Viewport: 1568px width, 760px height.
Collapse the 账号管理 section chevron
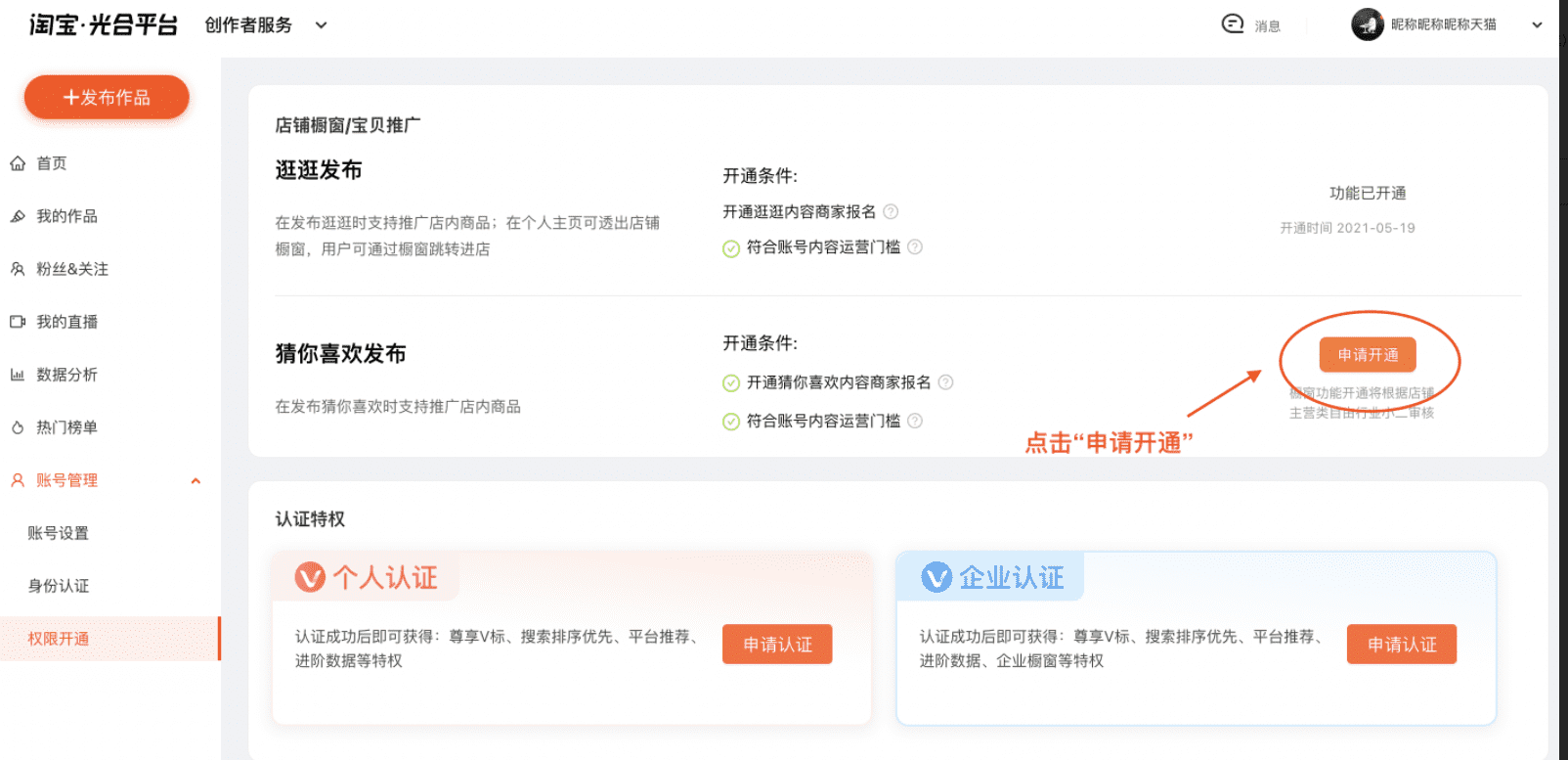click(x=196, y=481)
